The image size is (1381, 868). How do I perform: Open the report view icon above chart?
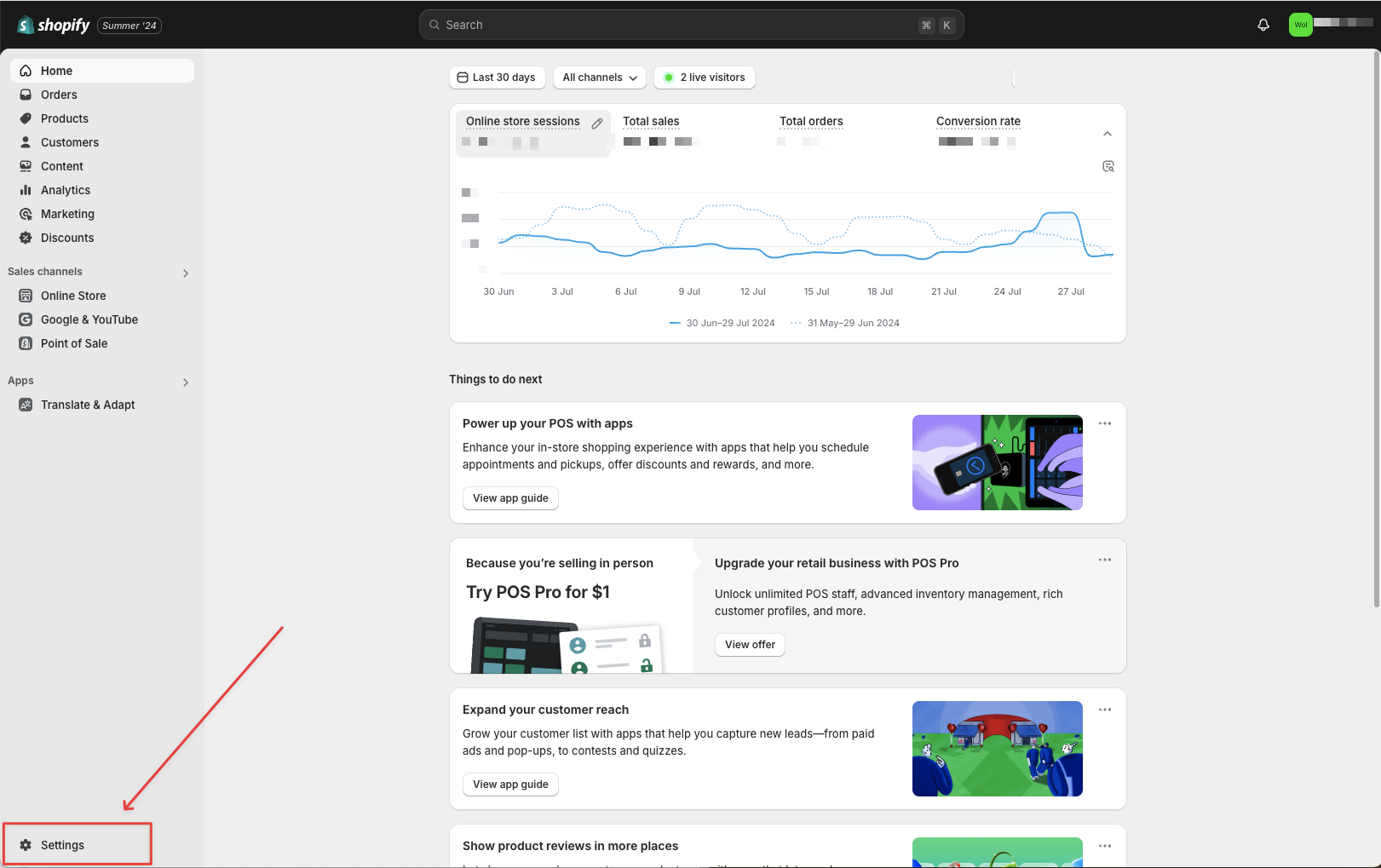pos(1108,166)
